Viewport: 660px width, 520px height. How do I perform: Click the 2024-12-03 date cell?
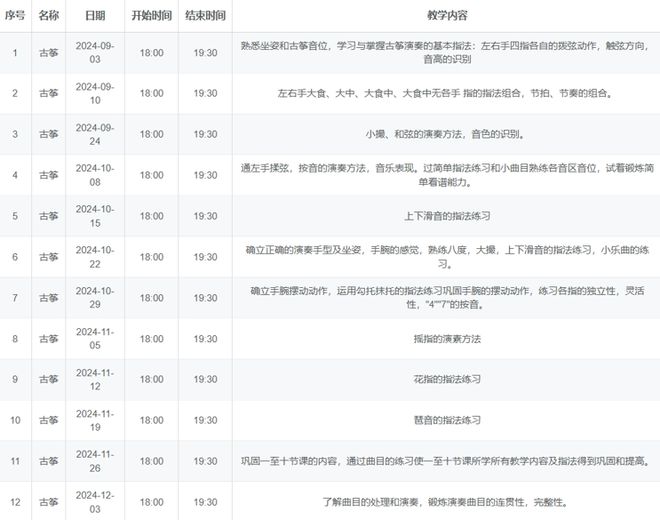95,502
